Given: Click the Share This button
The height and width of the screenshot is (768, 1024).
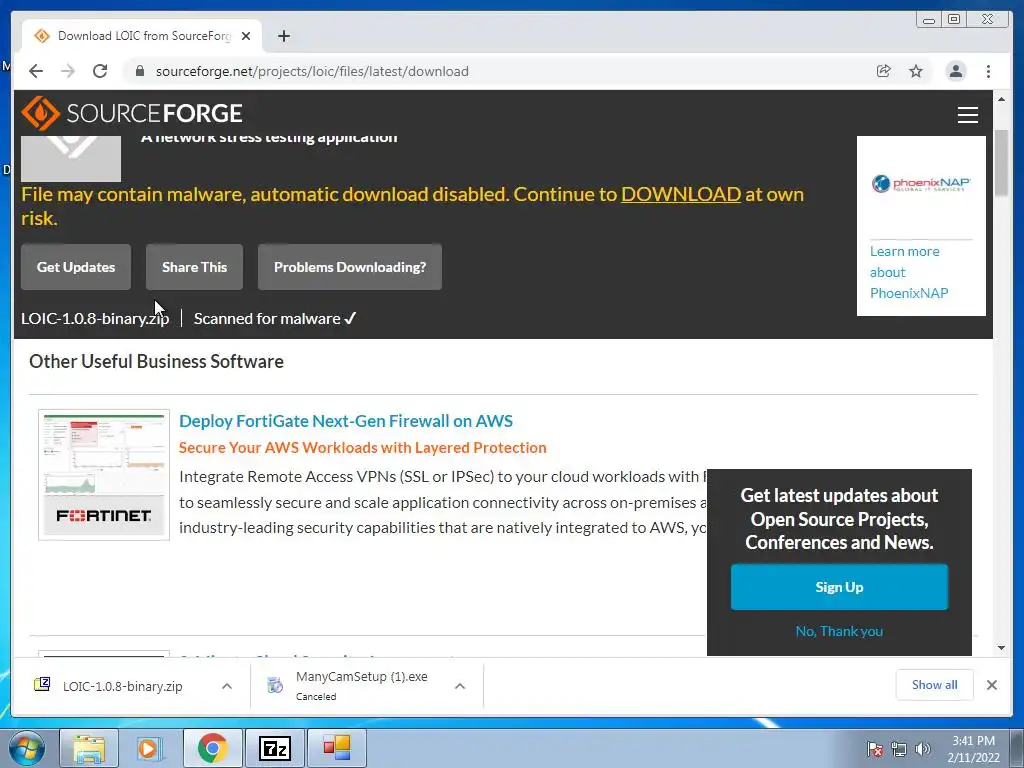Looking at the screenshot, I should 195,266.
